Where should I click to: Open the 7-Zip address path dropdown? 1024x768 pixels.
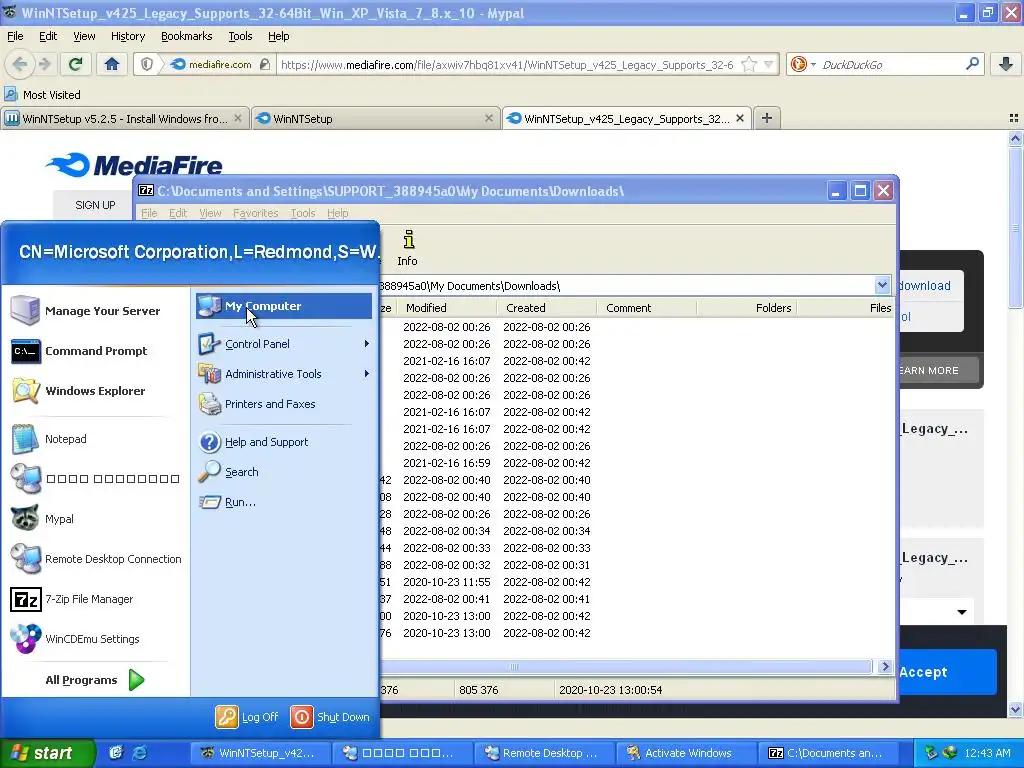tap(882, 285)
